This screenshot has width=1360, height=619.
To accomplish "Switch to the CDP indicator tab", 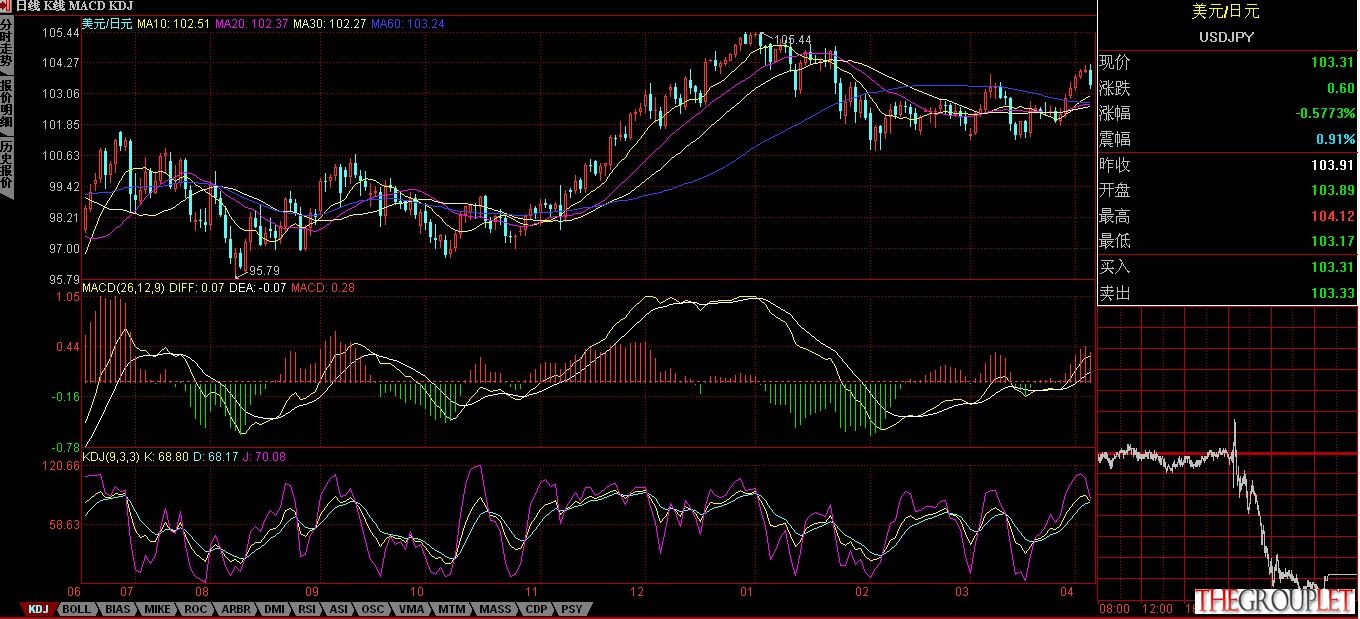I will click(x=536, y=609).
